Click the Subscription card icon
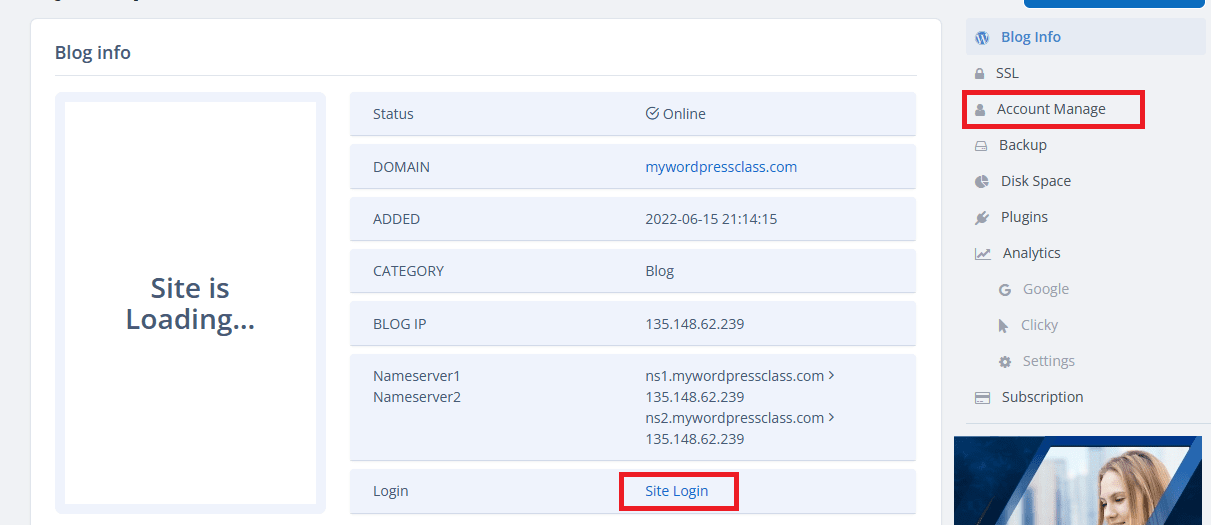 pyautogui.click(x=983, y=397)
